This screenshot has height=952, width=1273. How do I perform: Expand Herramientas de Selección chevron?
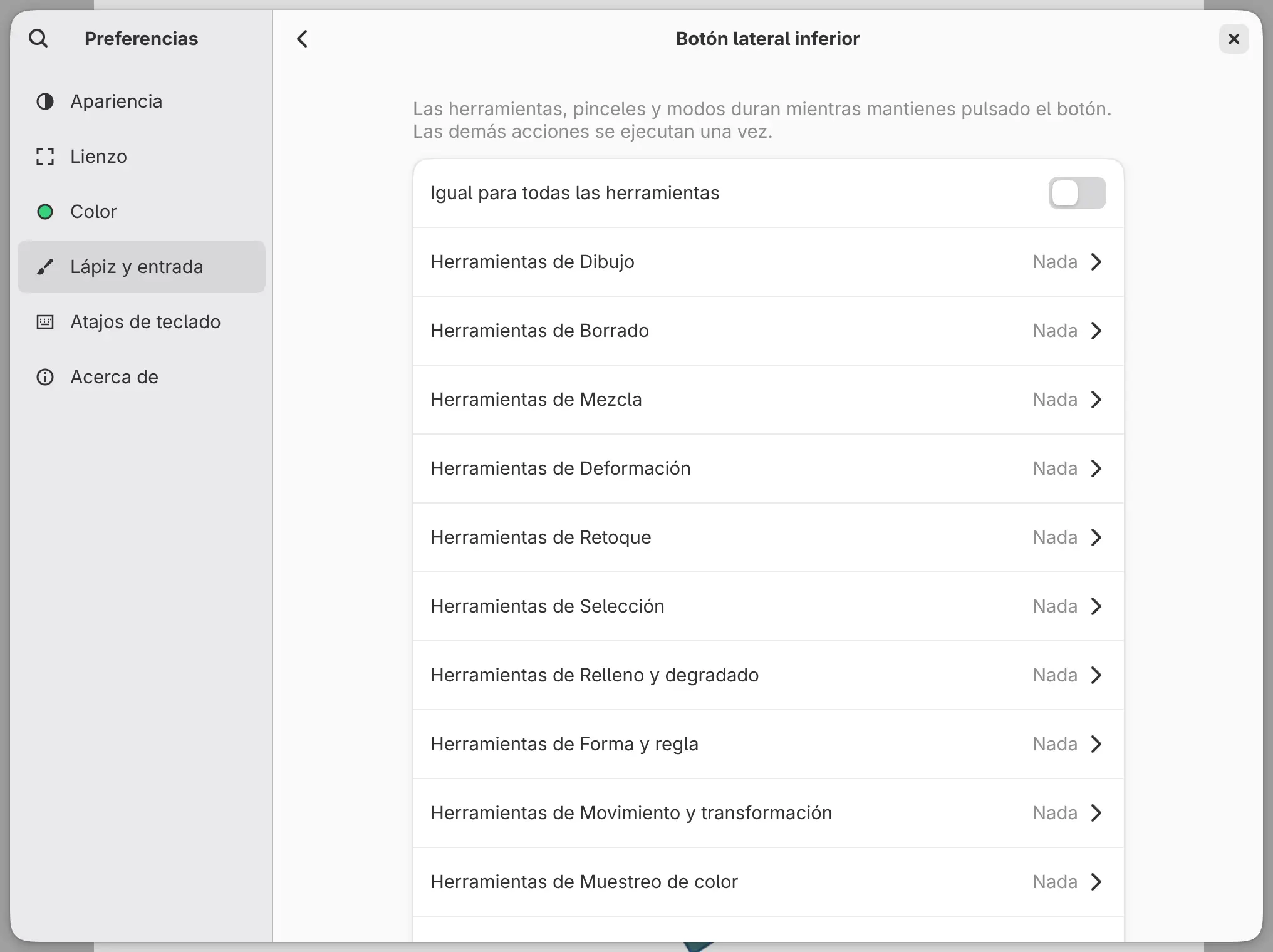(x=1096, y=606)
